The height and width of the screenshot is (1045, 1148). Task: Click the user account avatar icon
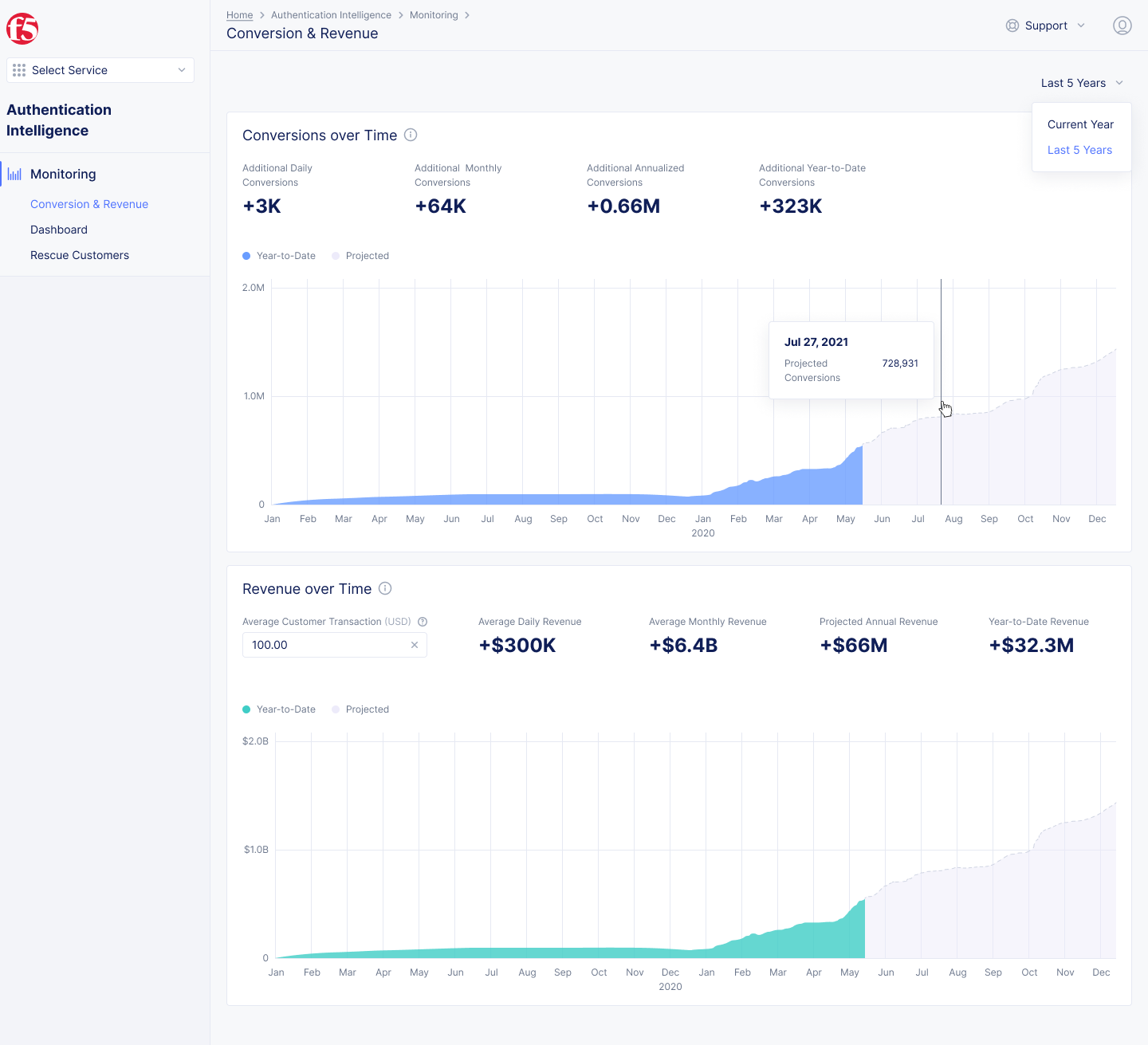(x=1122, y=26)
